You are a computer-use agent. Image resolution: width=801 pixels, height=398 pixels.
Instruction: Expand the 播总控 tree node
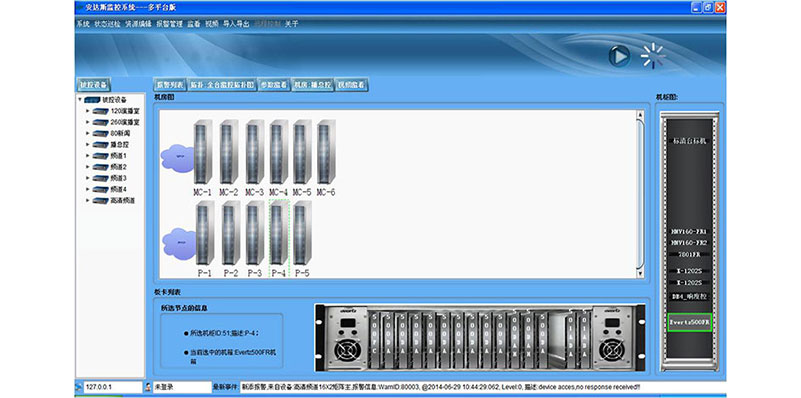tap(88, 145)
